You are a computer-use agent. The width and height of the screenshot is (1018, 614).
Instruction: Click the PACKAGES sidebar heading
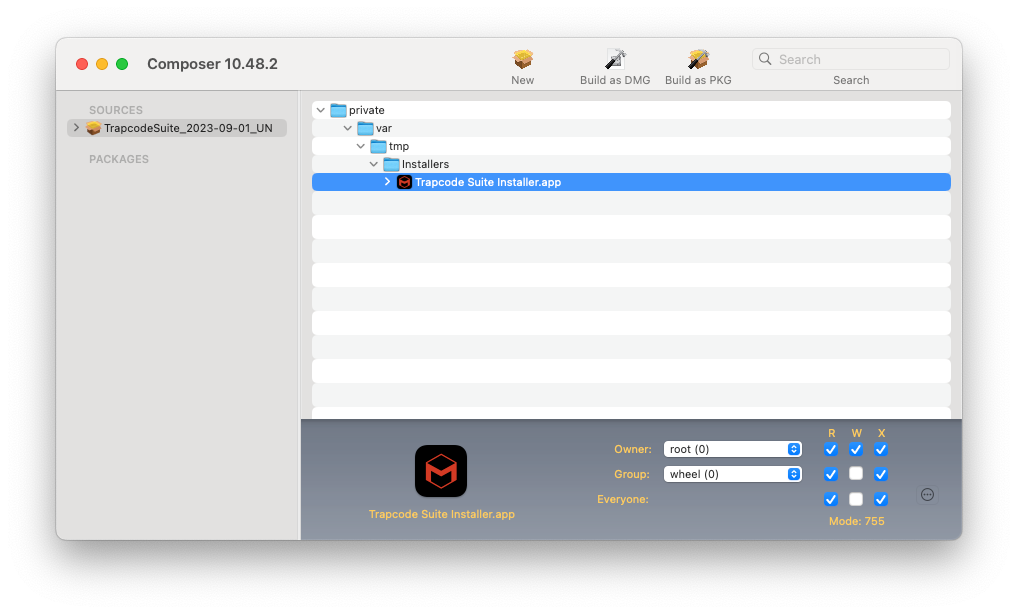[x=119, y=159]
